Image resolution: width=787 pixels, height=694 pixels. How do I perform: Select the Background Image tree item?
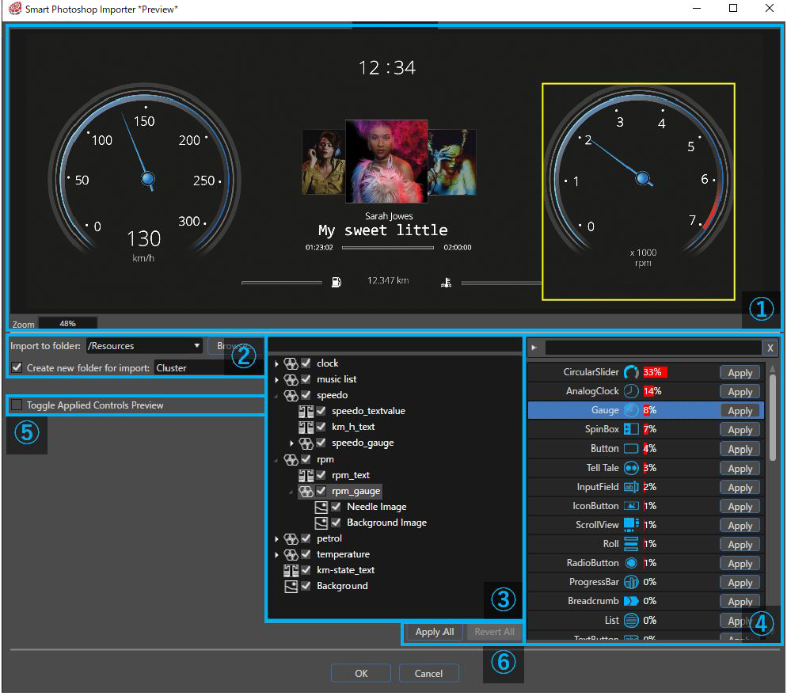coord(386,523)
